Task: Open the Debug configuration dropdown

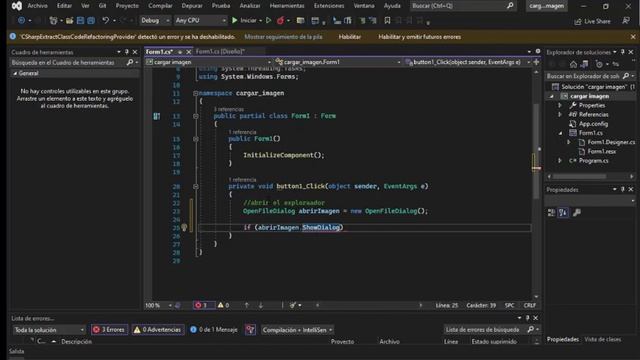Action: pyautogui.click(x=155, y=20)
